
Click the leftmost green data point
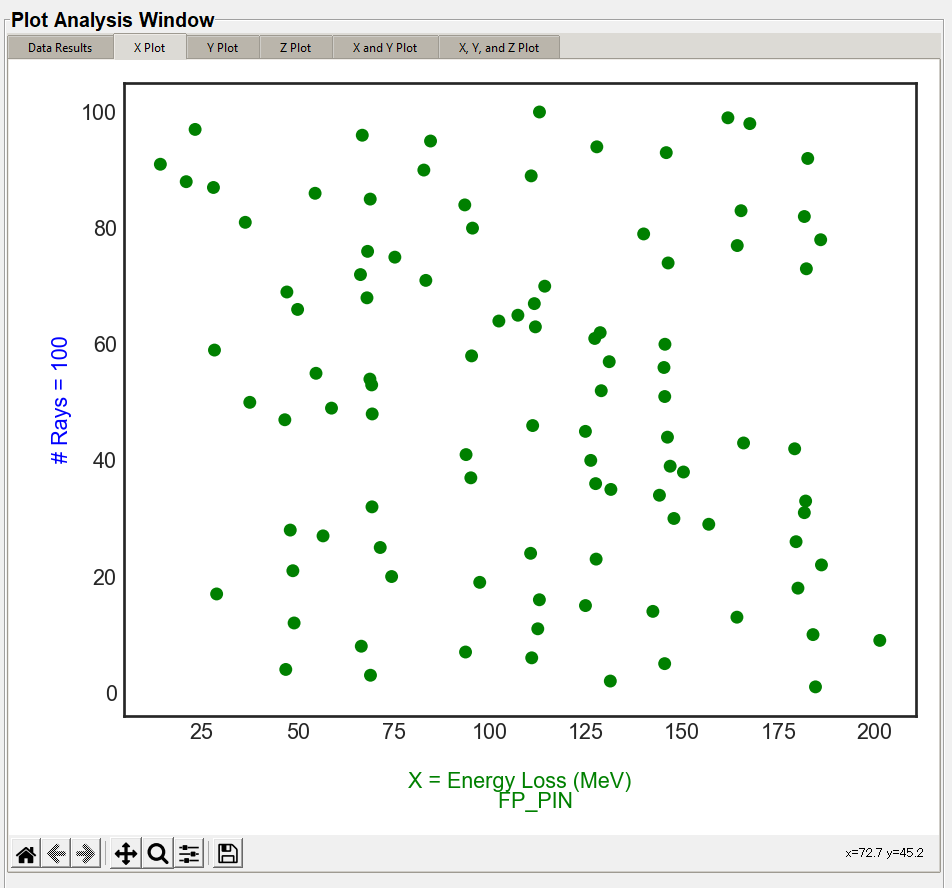pyautogui.click(x=160, y=165)
